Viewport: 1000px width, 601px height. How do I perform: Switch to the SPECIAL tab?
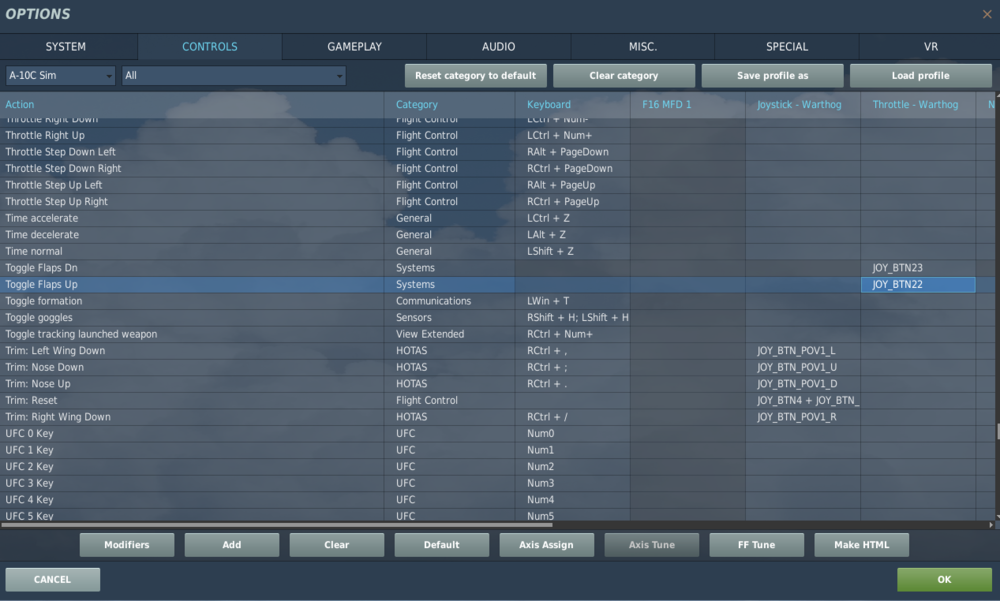787,47
